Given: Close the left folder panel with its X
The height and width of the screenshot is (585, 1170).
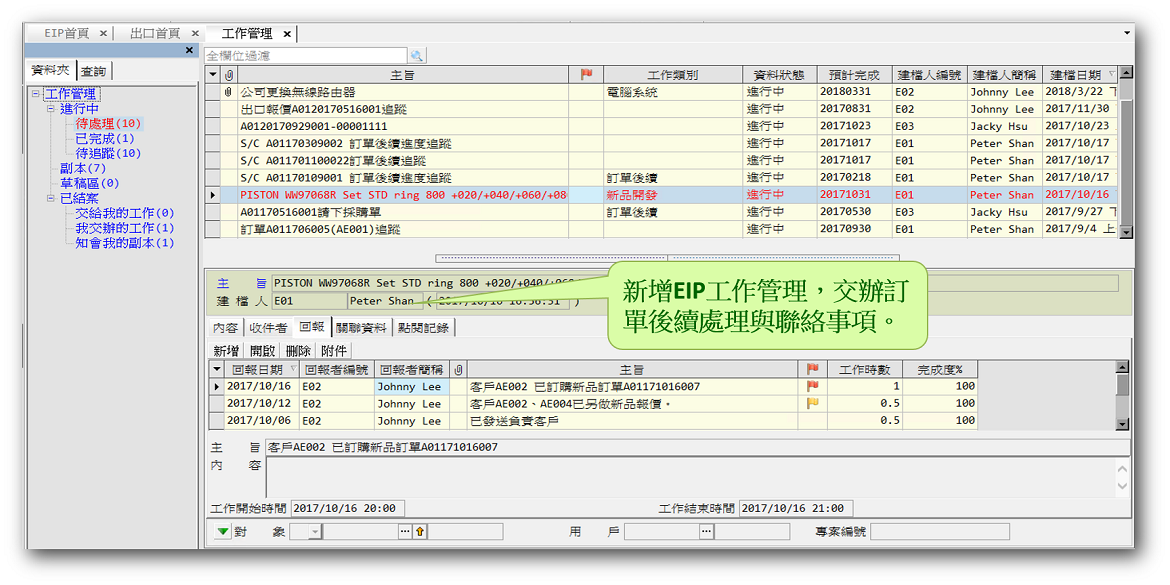Looking at the screenshot, I should coord(190,50).
